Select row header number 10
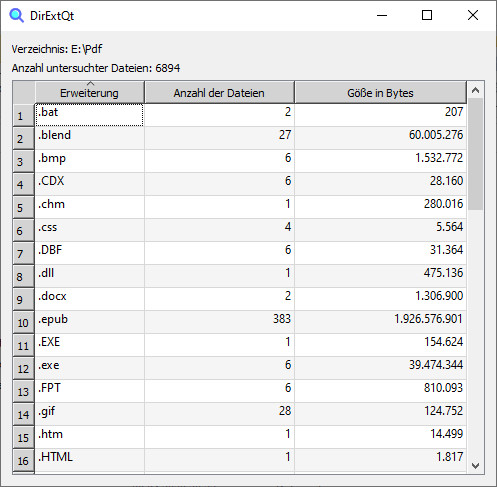 (x=23, y=322)
